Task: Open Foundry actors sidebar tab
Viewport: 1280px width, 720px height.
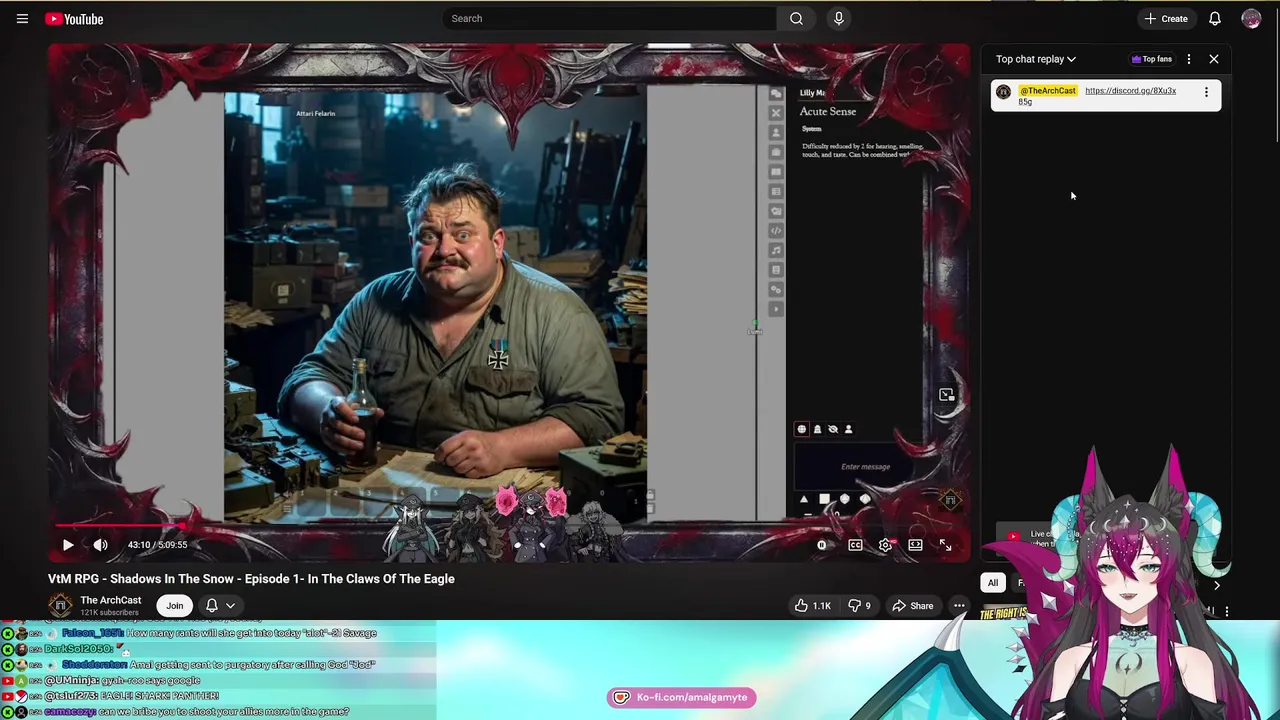Action: (x=776, y=133)
